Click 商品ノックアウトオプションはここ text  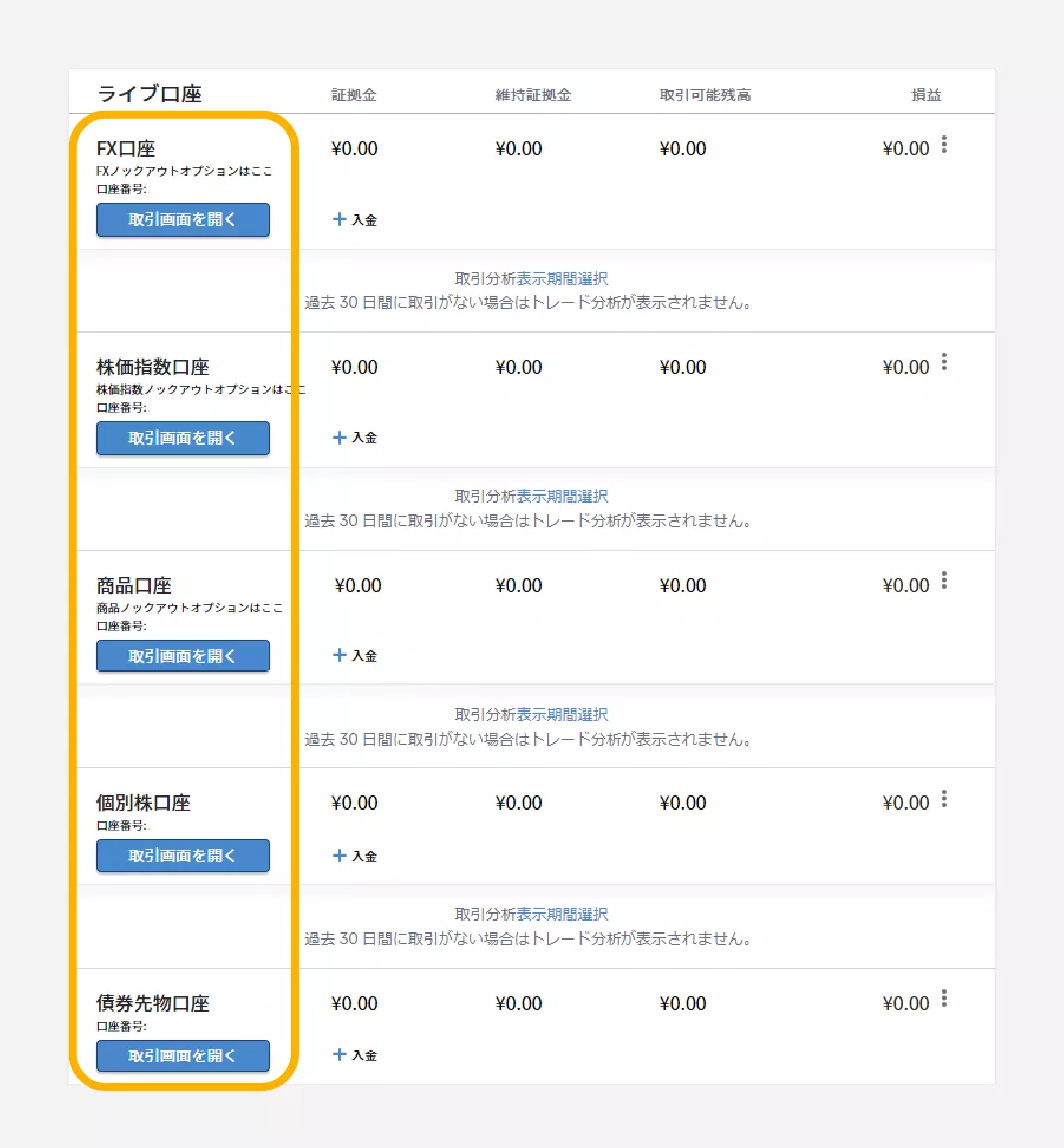click(190, 608)
